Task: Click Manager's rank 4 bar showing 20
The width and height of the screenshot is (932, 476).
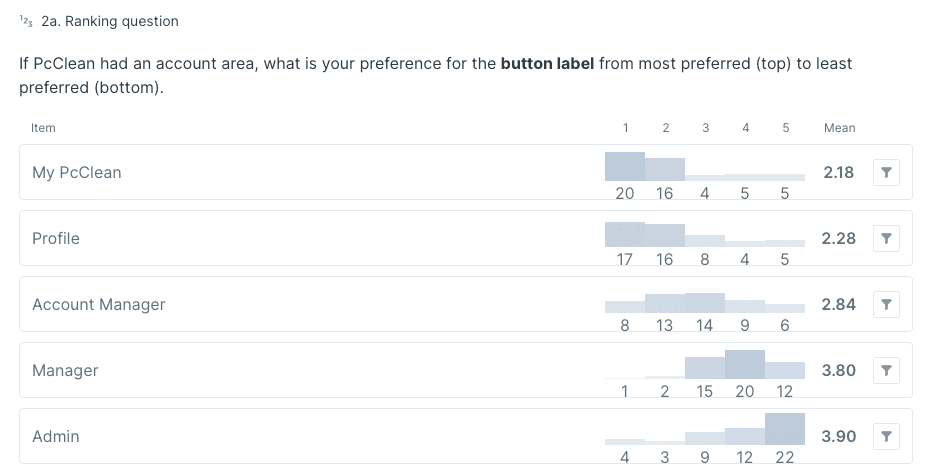Action: pos(745,364)
